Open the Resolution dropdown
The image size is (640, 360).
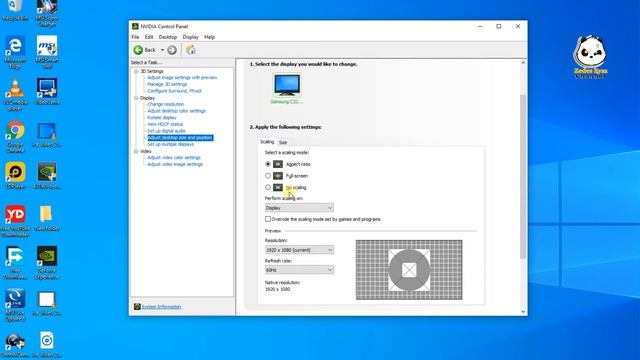pos(299,250)
